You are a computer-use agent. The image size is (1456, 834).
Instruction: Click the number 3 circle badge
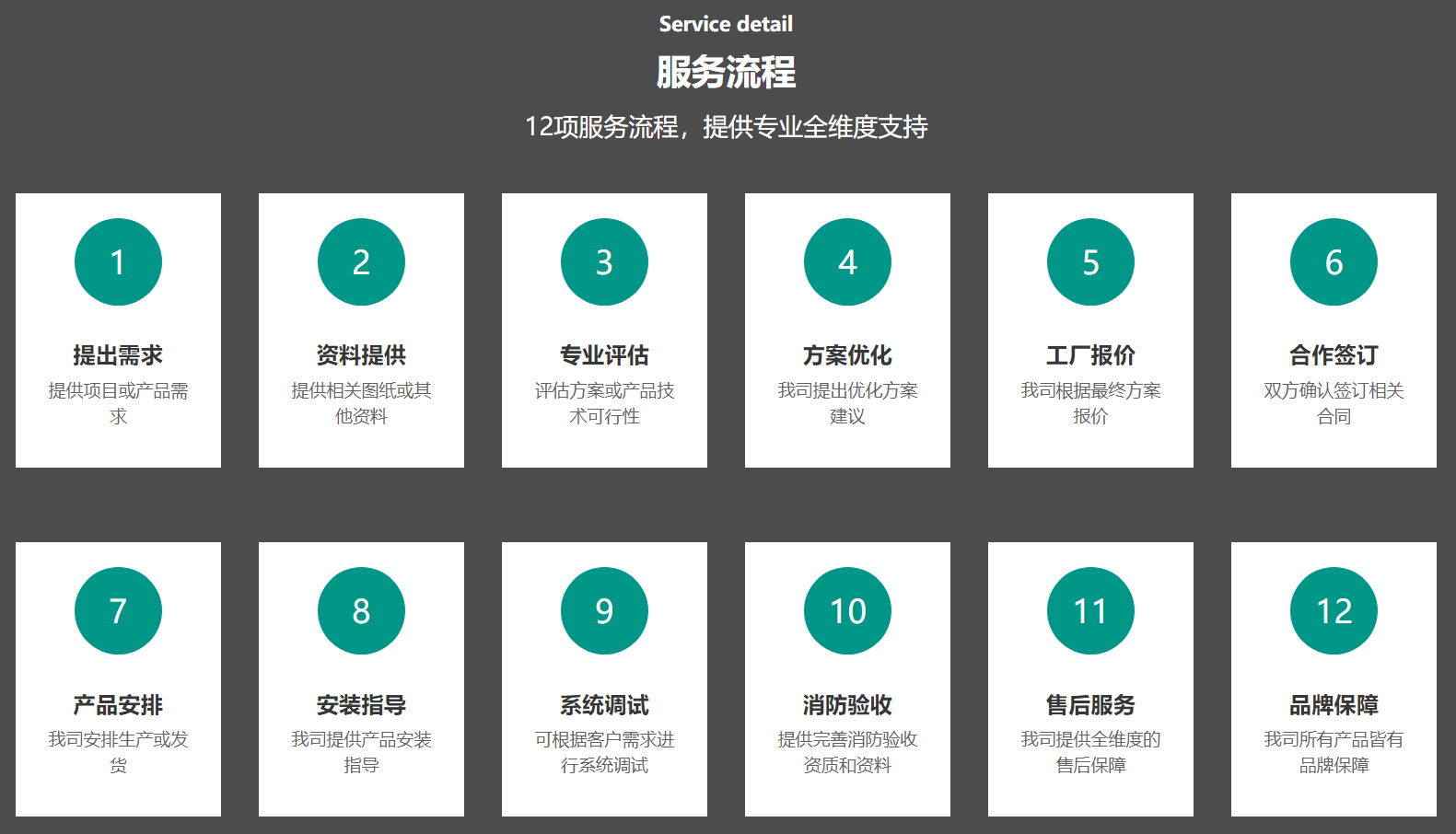[604, 262]
